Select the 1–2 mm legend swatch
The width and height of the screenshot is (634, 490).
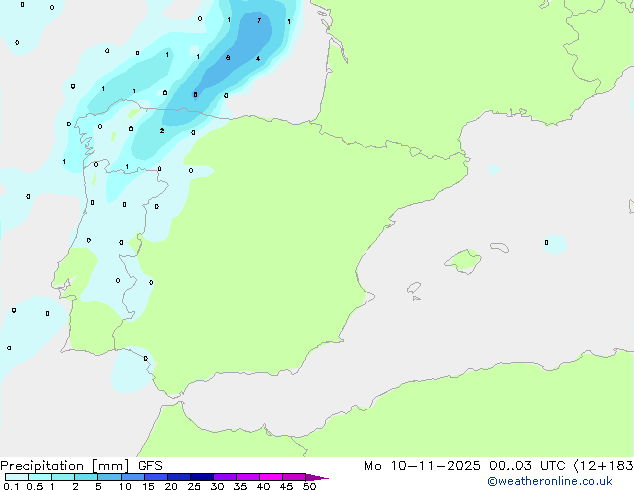click(x=63, y=477)
